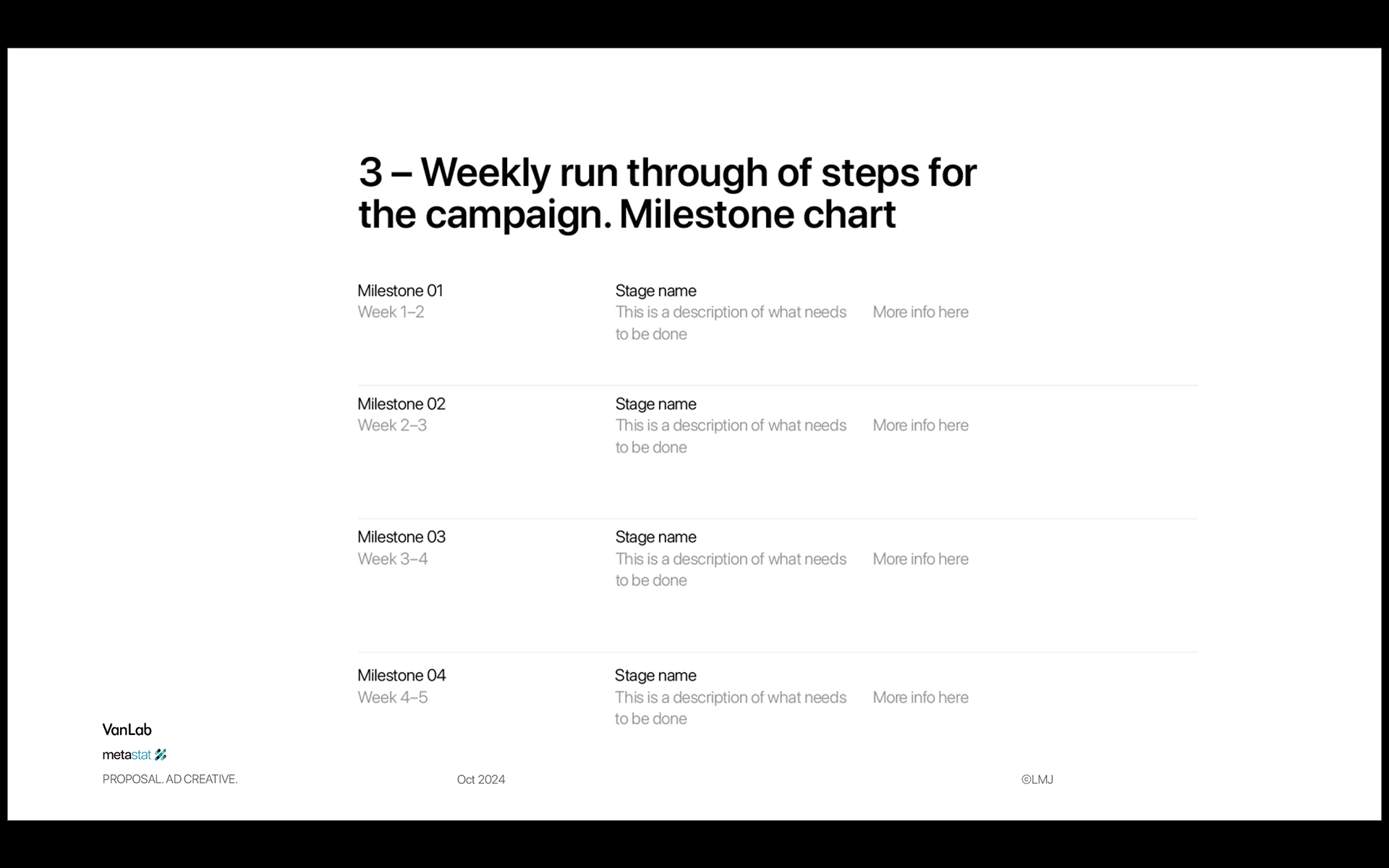Click Week 2–3 subtitle
The width and height of the screenshot is (1389, 868).
[392, 425]
